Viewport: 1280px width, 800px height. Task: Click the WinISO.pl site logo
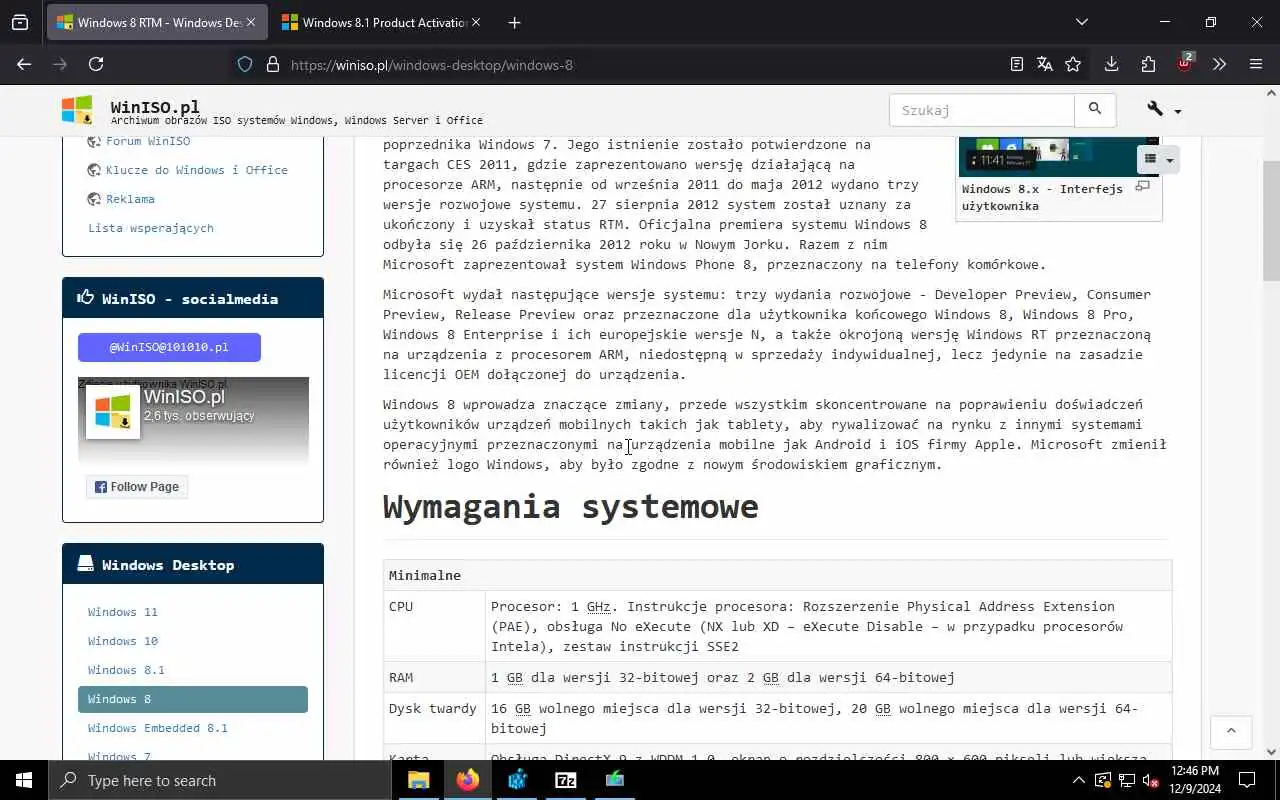(76, 110)
